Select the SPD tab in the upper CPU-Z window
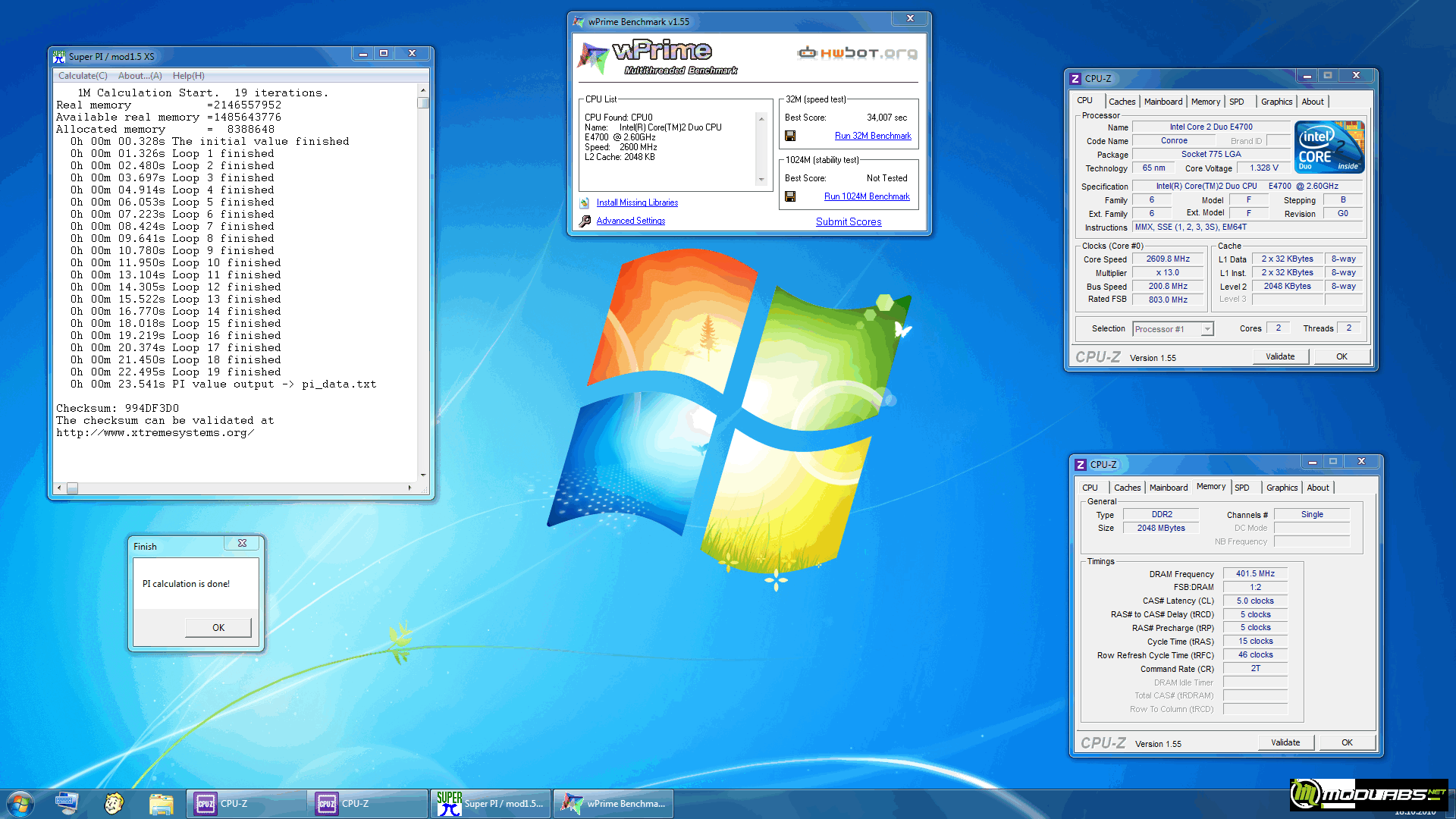Viewport: 1456px width, 819px height. pos(1237,102)
